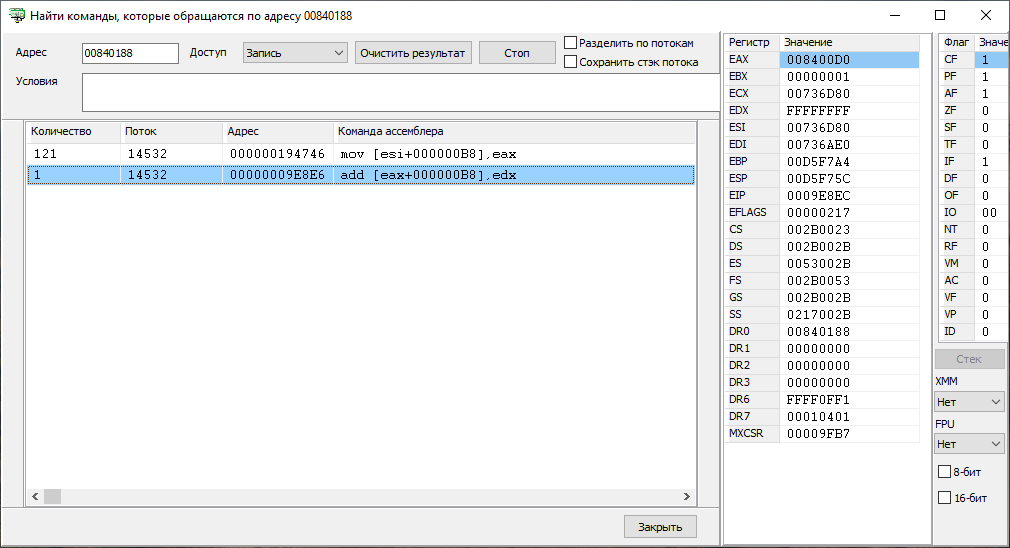
Task: Click the Cheat Engine icon in title bar
Action: pos(17,15)
